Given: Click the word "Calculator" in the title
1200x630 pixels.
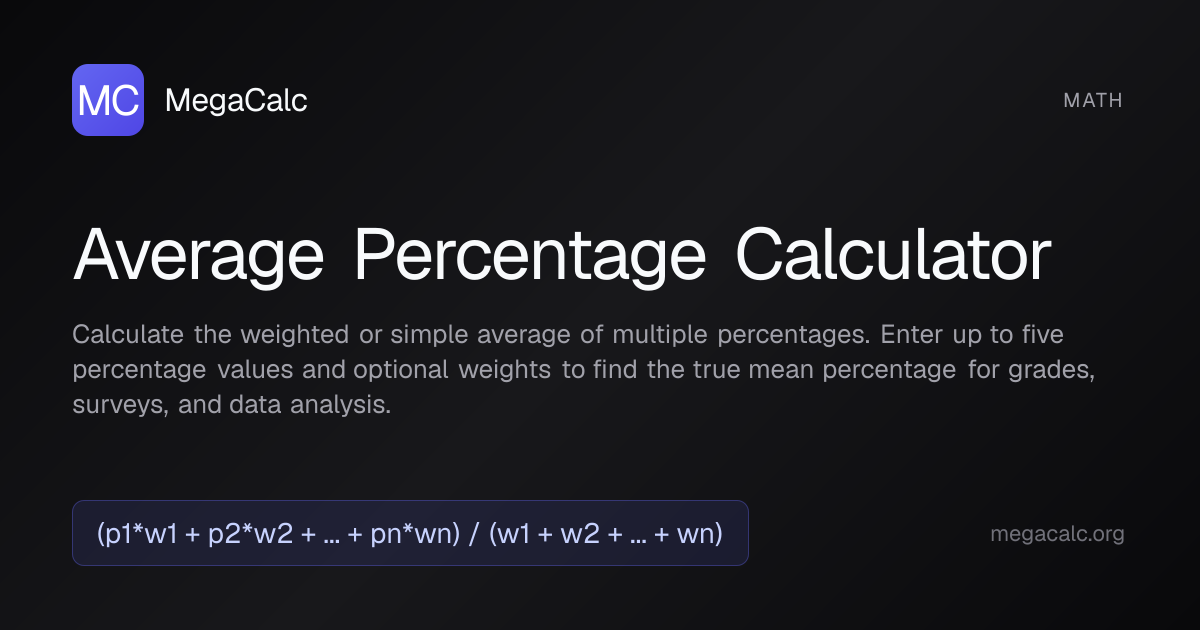Looking at the screenshot, I should point(893,256).
